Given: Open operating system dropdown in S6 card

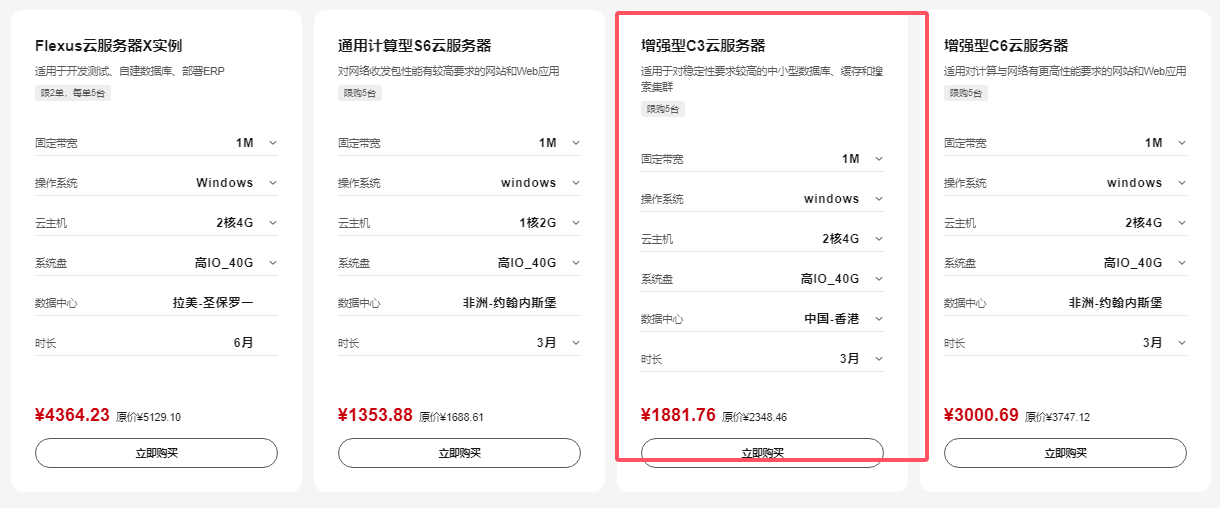Looking at the screenshot, I should 459,183.
